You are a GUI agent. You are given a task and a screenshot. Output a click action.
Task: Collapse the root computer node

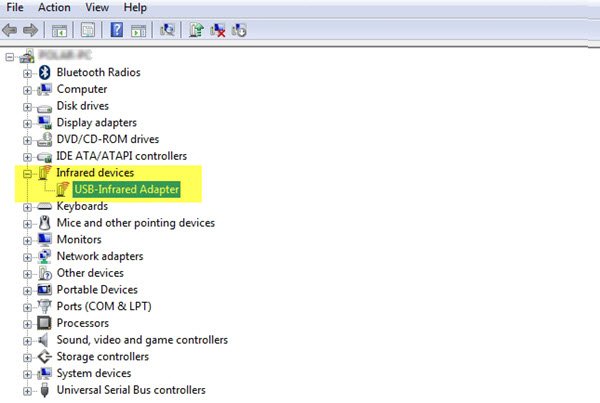10,57
